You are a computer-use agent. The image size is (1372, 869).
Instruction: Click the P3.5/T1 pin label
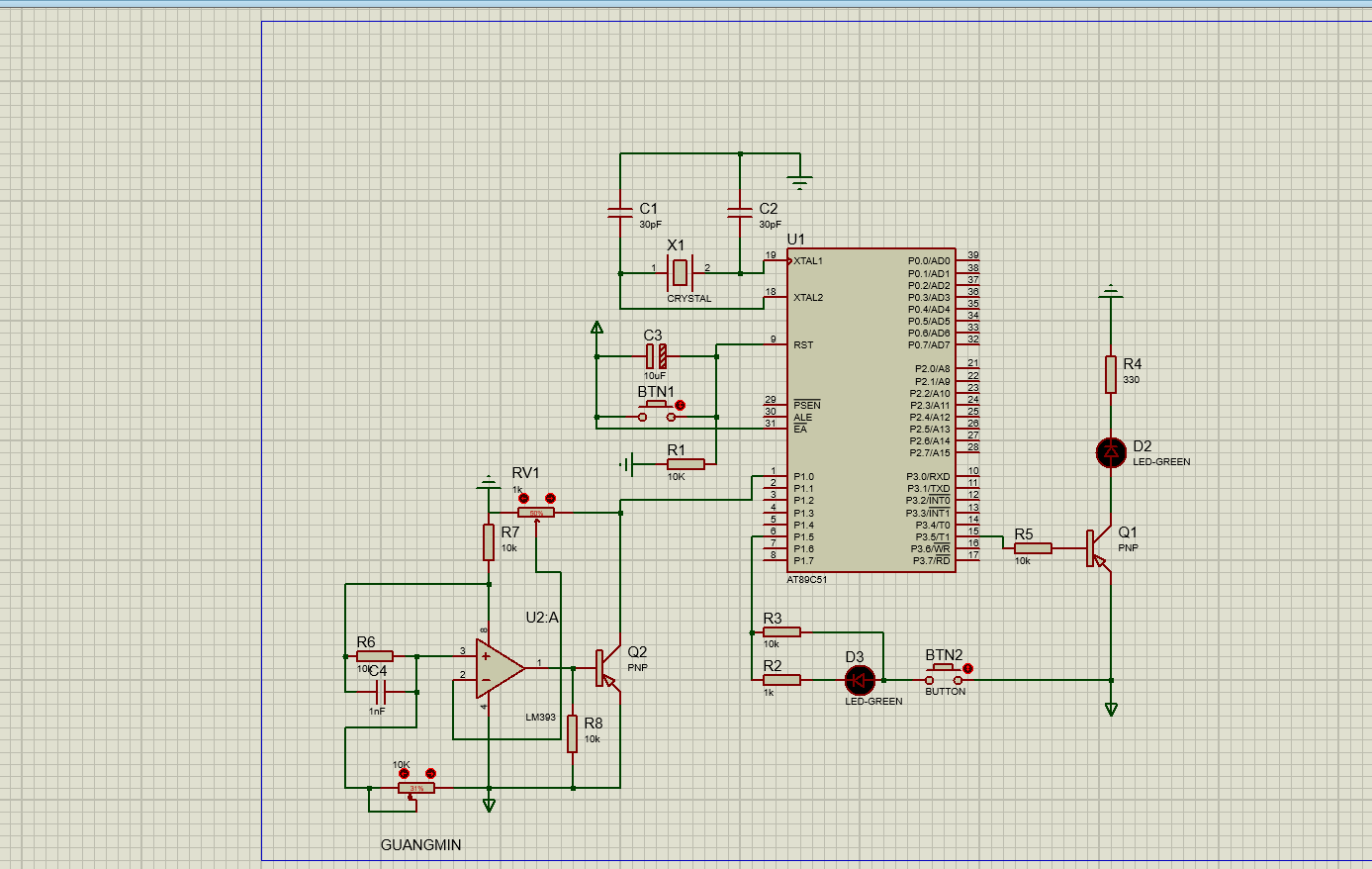coord(932,537)
